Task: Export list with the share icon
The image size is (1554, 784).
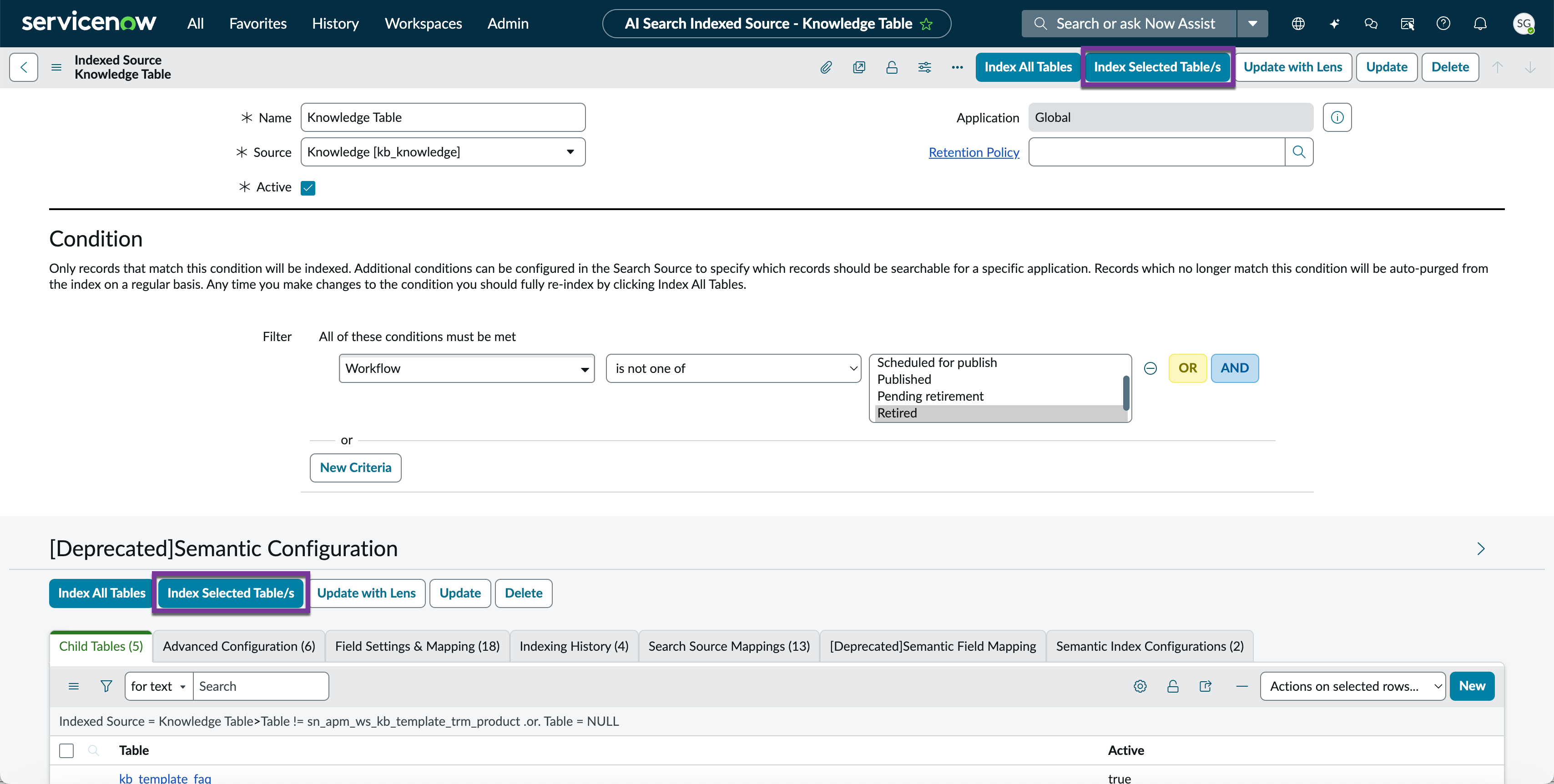Action: [1206, 686]
